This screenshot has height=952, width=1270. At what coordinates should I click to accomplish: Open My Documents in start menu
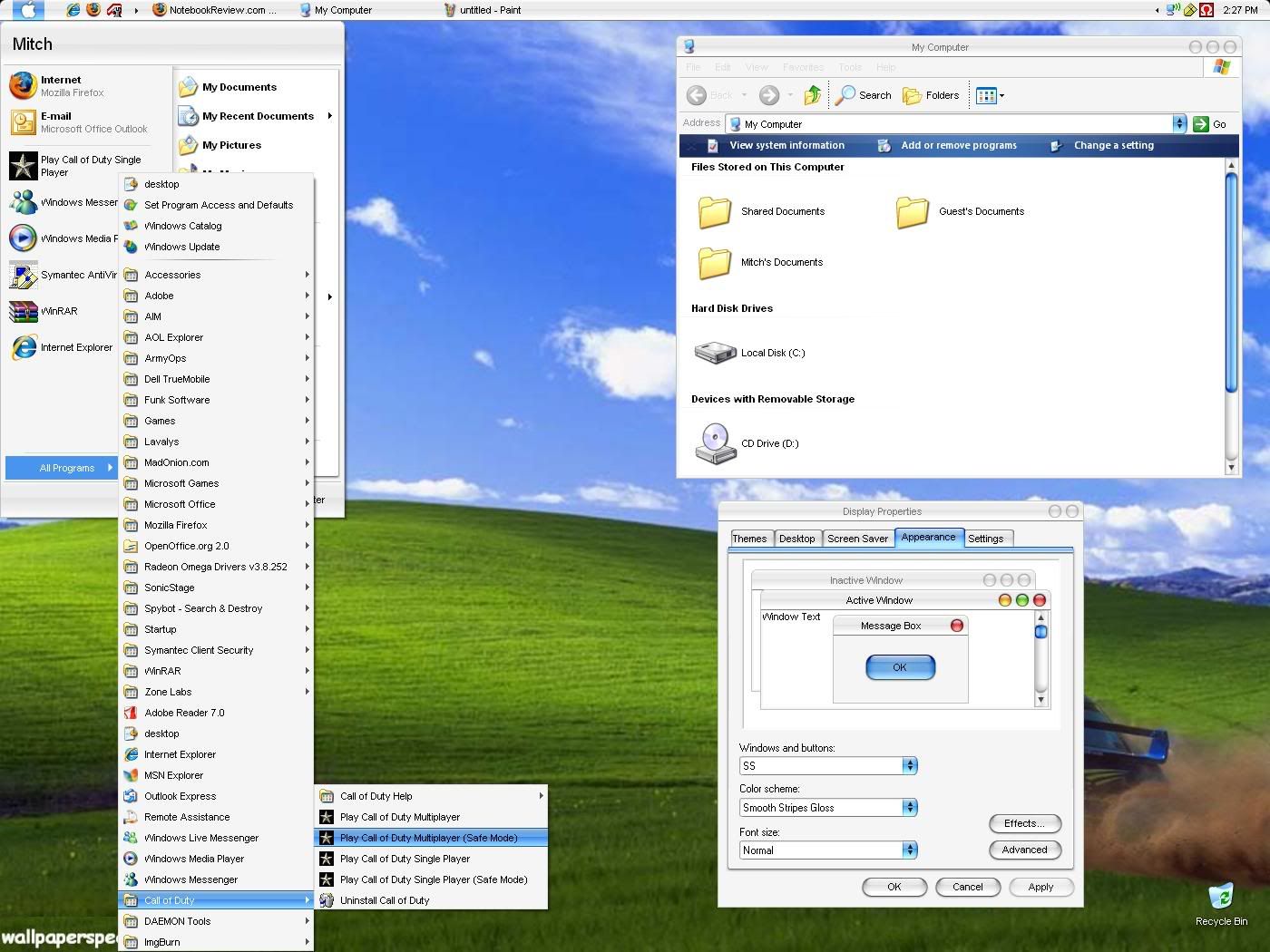tap(229, 87)
